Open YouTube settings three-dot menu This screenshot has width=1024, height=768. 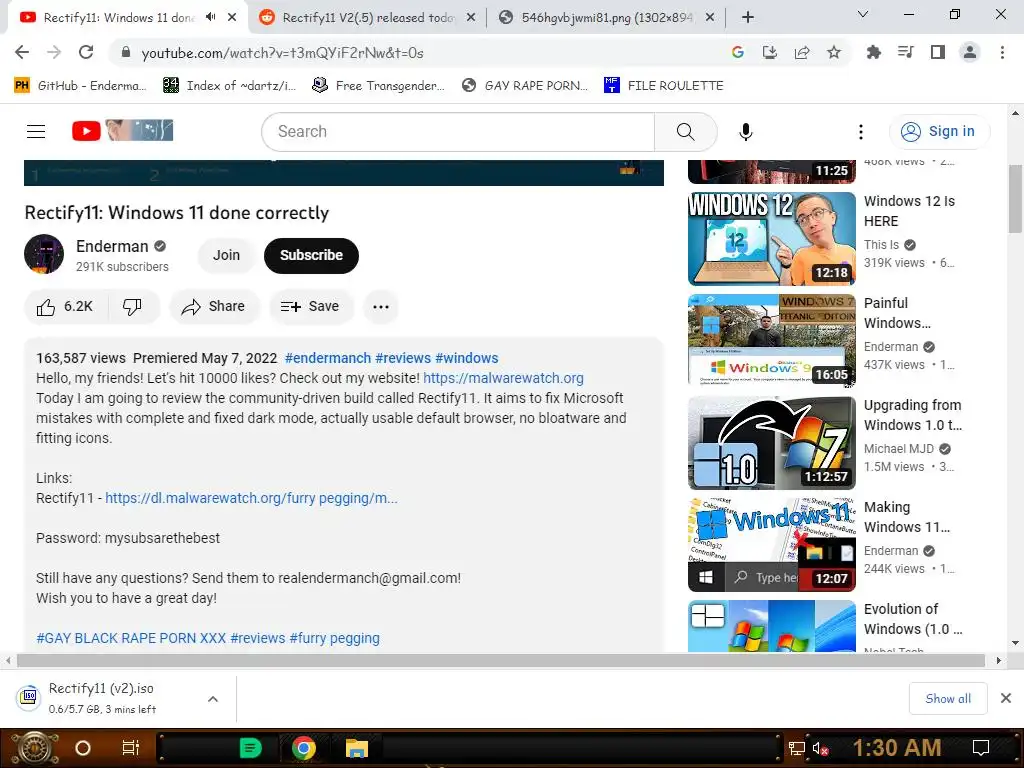point(861,131)
